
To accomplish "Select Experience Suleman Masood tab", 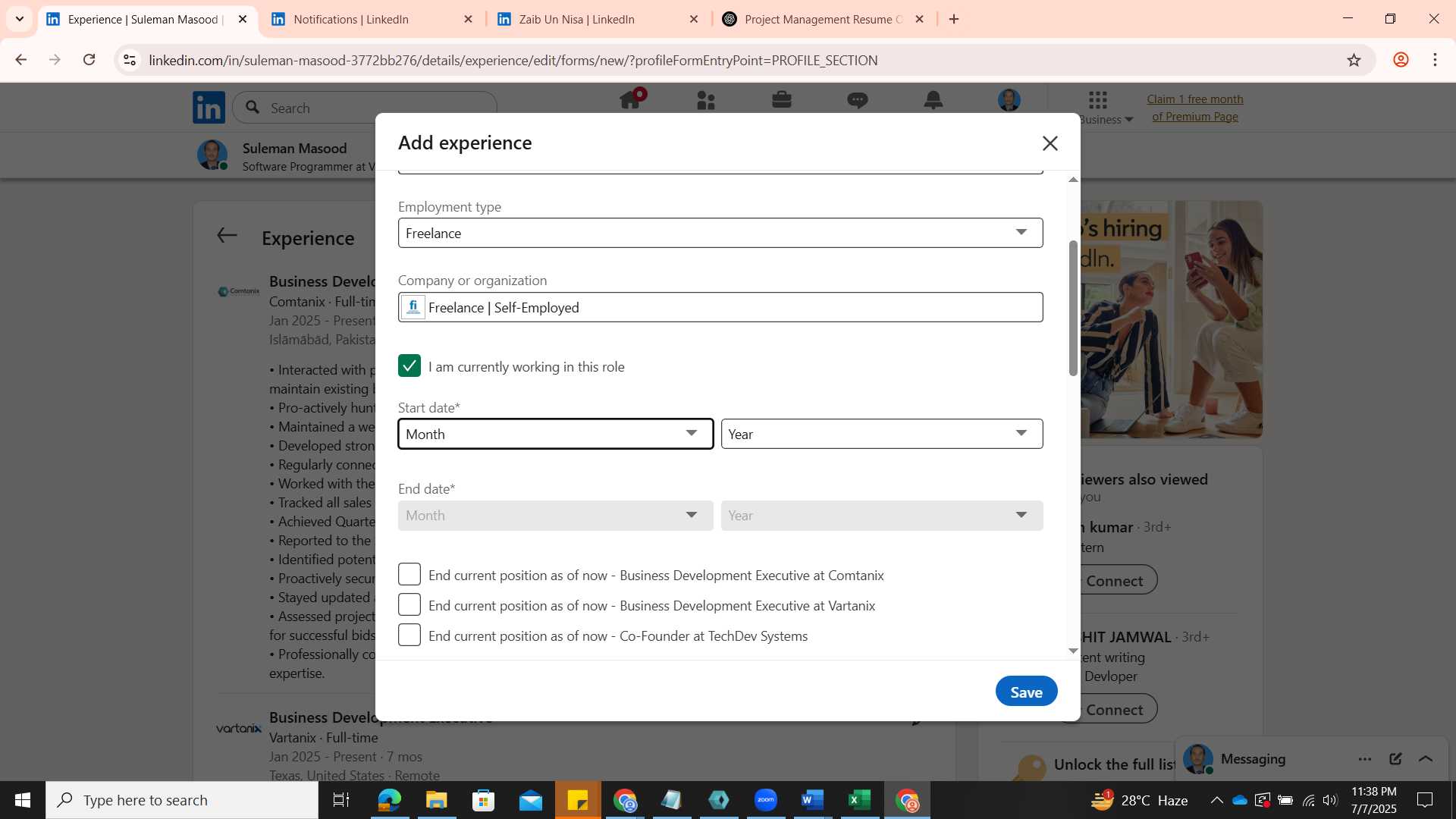I will tap(144, 19).
